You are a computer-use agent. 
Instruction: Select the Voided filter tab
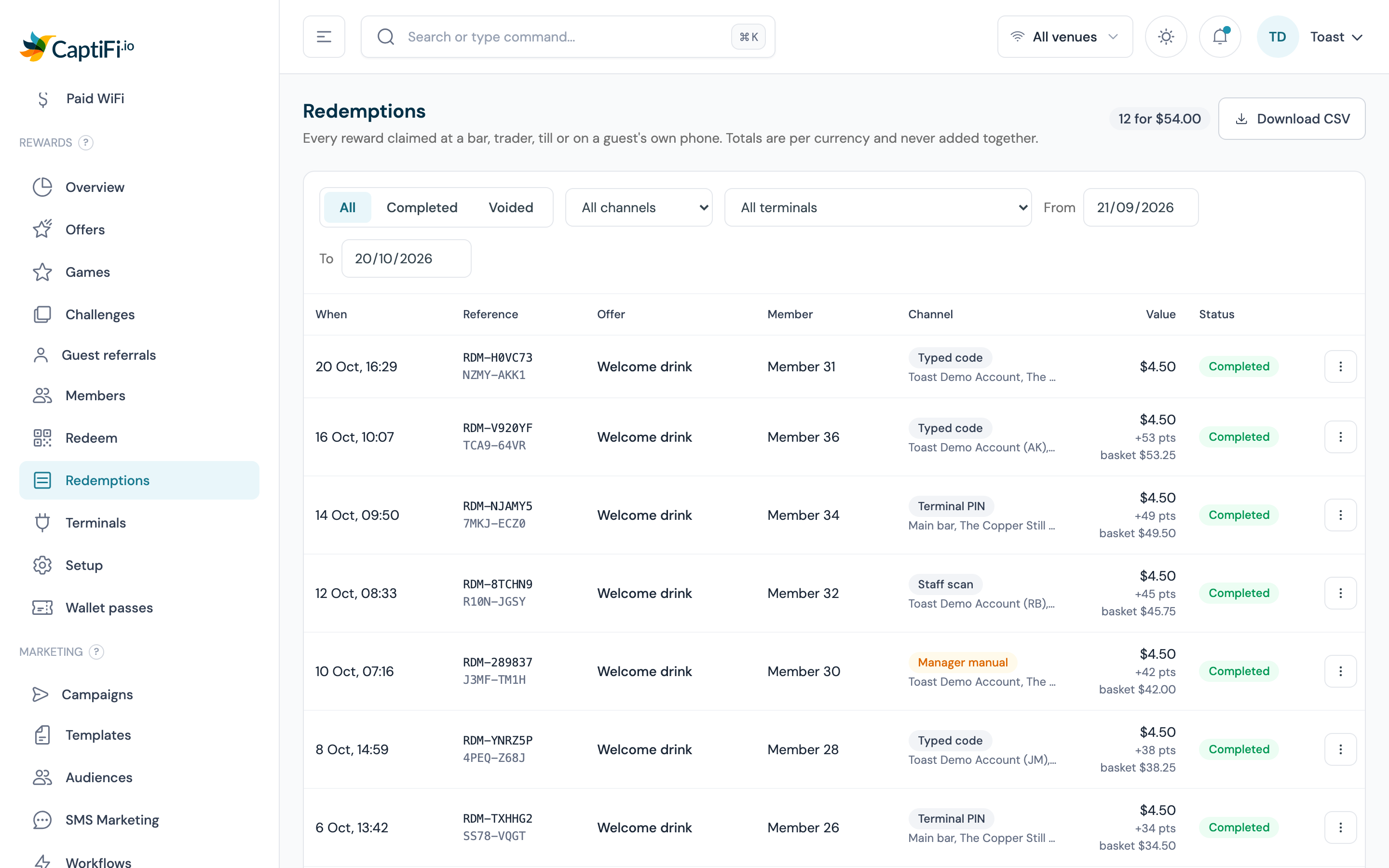(511, 207)
